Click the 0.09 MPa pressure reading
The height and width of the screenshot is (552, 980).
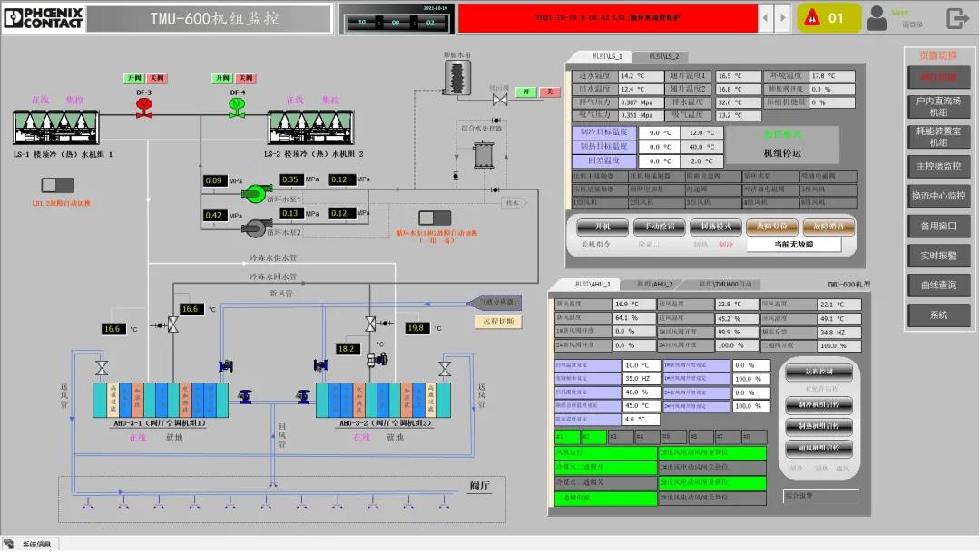pyautogui.click(x=214, y=181)
